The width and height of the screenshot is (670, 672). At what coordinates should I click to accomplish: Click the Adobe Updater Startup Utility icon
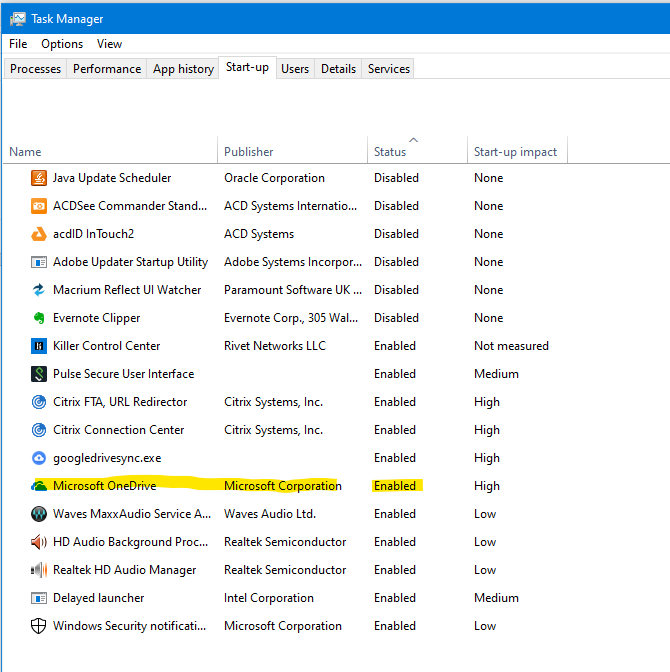(x=39, y=262)
